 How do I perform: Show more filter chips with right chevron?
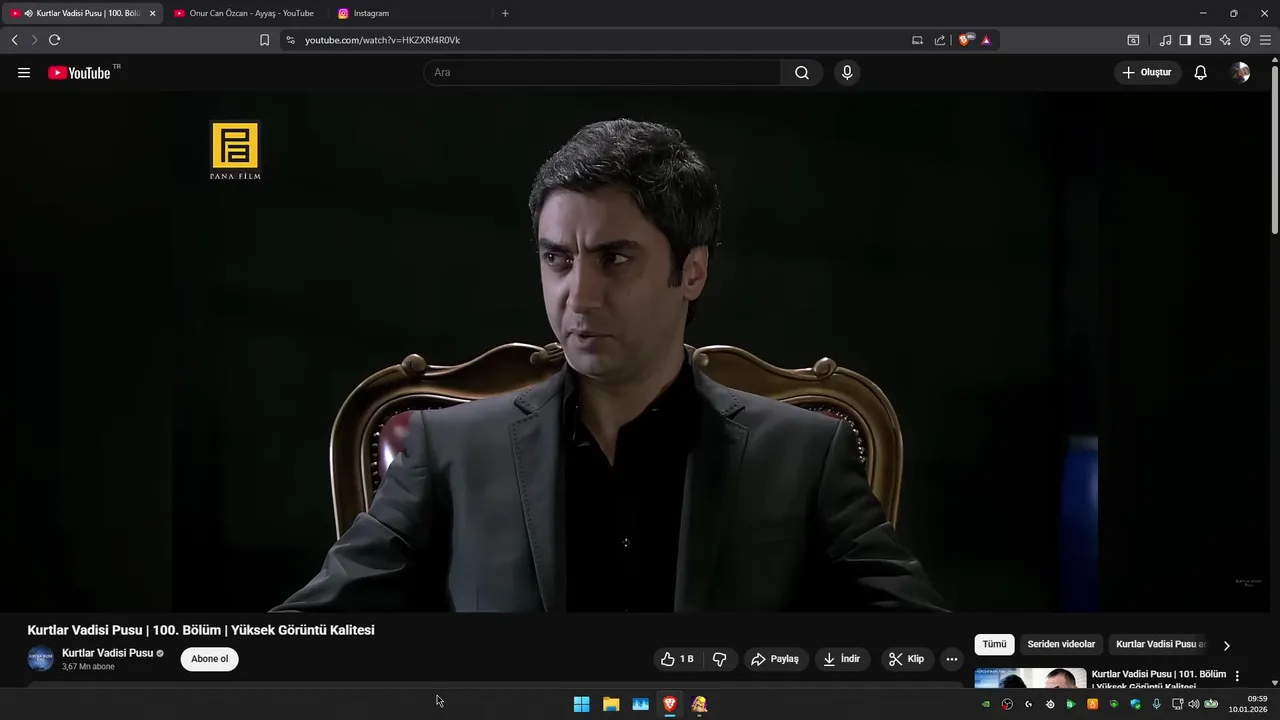1227,645
